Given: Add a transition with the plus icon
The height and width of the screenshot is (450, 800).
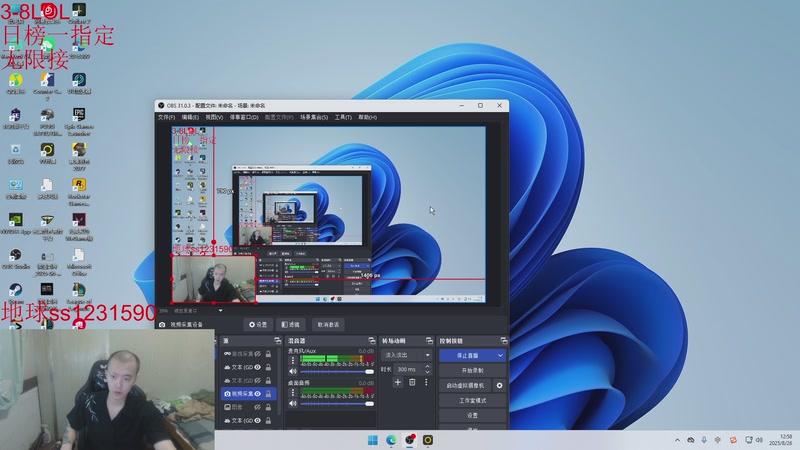Looking at the screenshot, I should pos(398,382).
